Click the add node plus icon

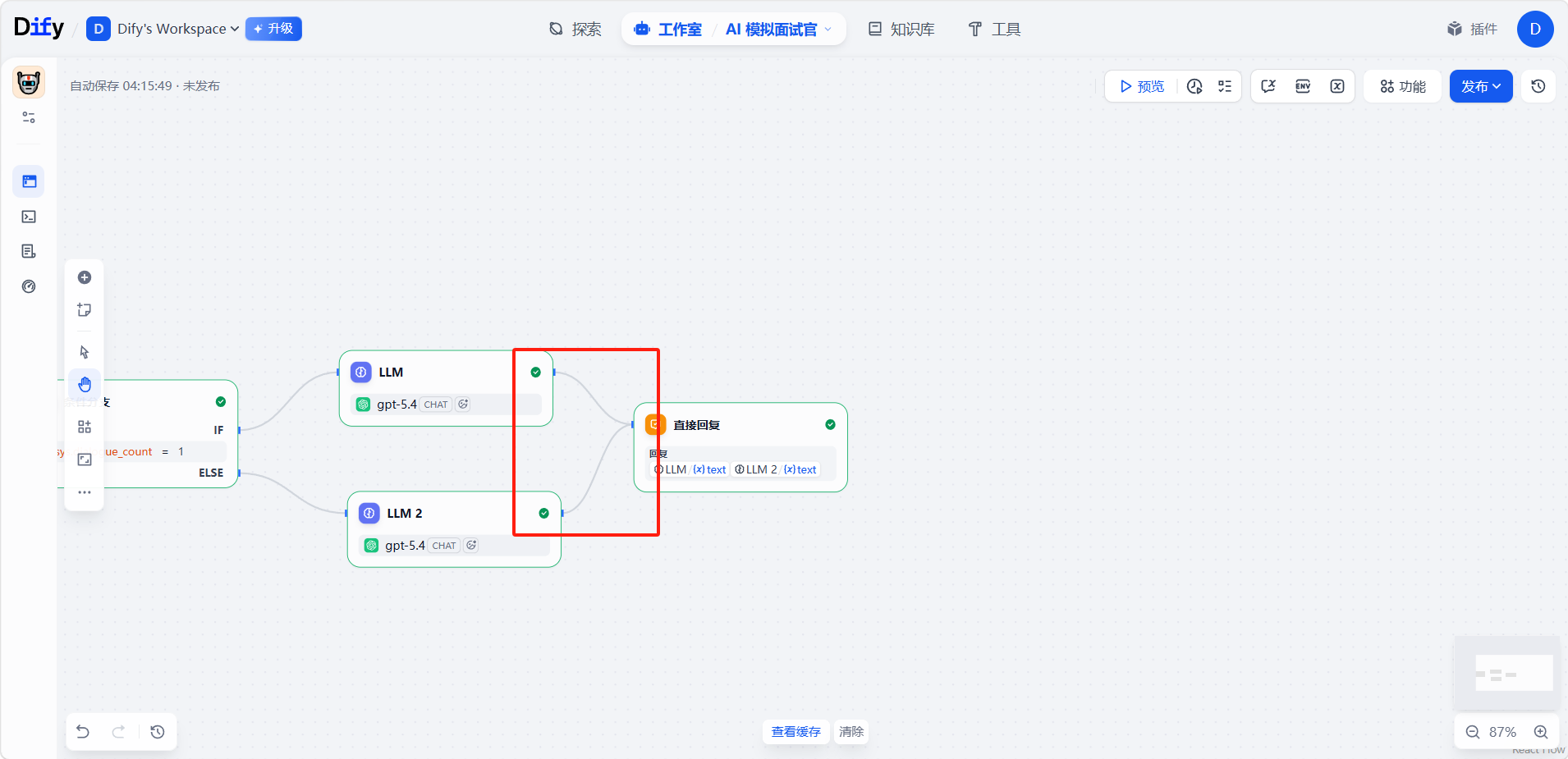point(85,277)
